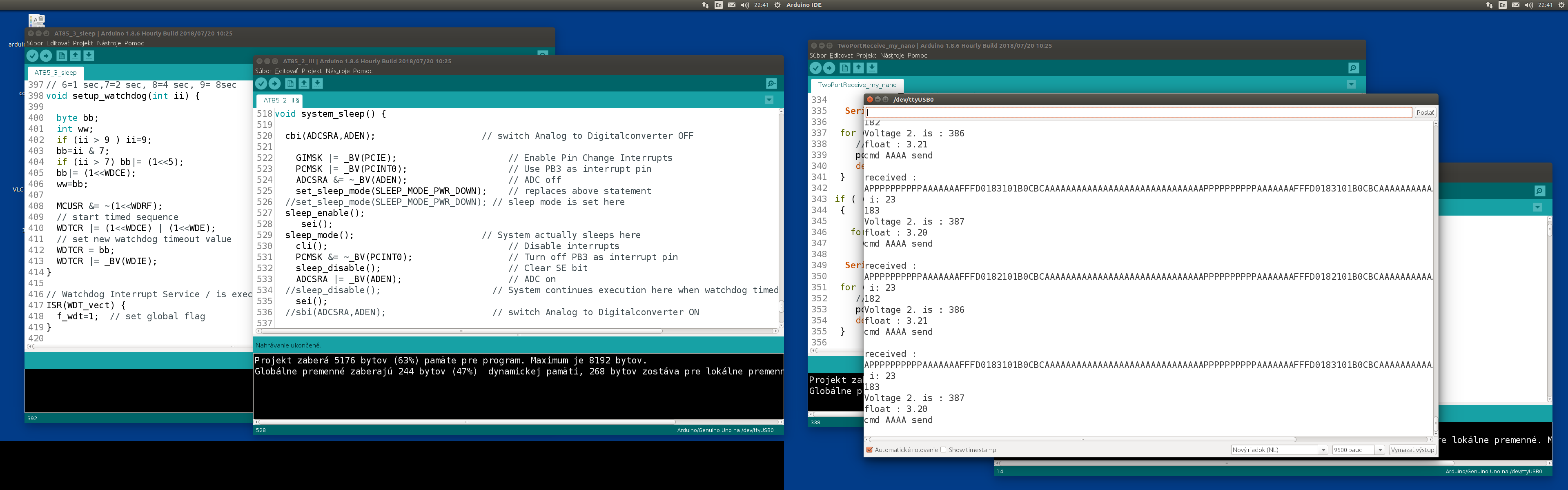Click board status text in AT85_2_III footer
The width and height of the screenshot is (1568, 490).
(x=725, y=430)
